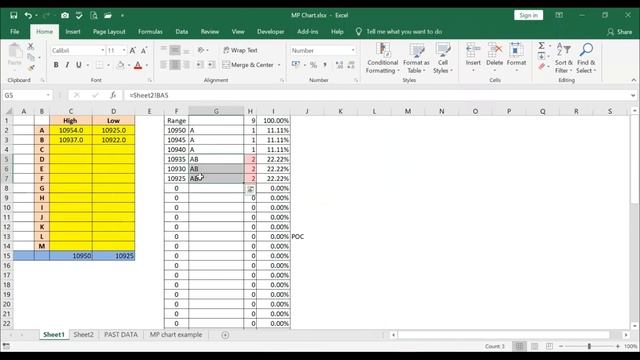The width and height of the screenshot is (640, 360).
Task: Click the camera icon in quick access toolbar
Action: click(65, 16)
